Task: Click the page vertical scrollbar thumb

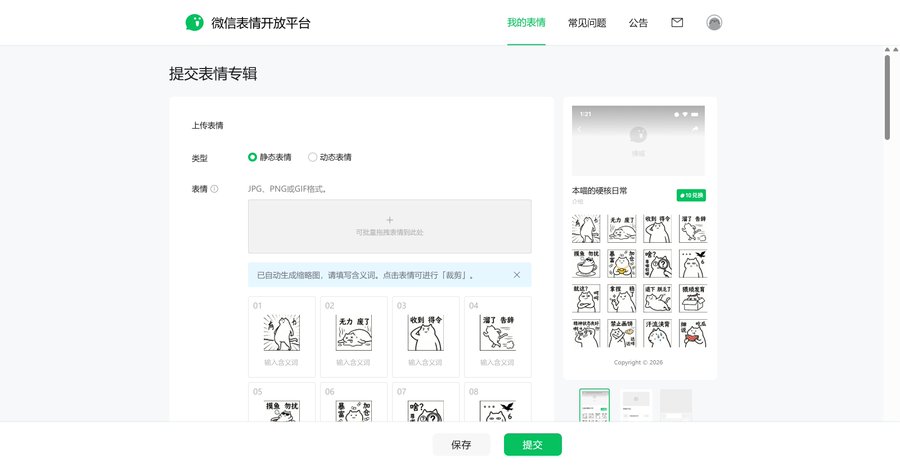Action: click(887, 97)
